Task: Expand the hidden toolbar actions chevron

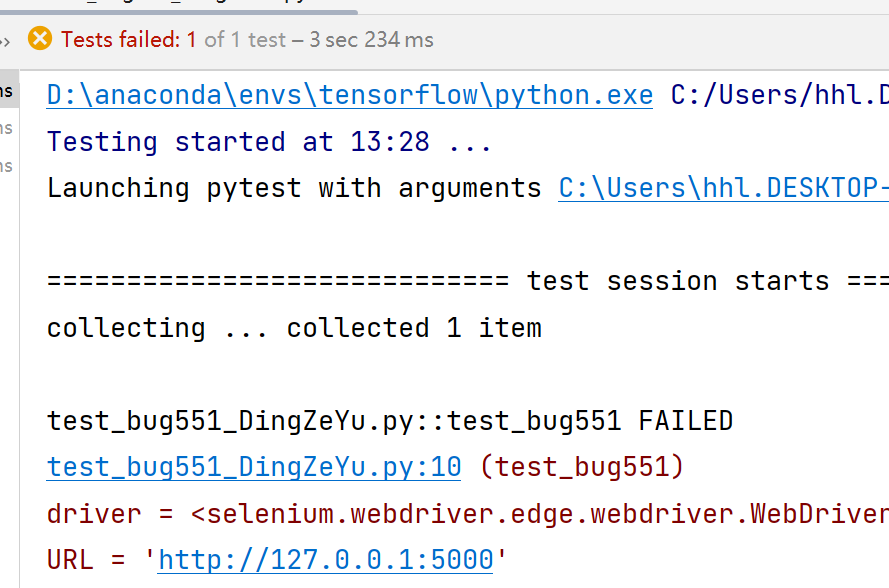Action: 5,40
